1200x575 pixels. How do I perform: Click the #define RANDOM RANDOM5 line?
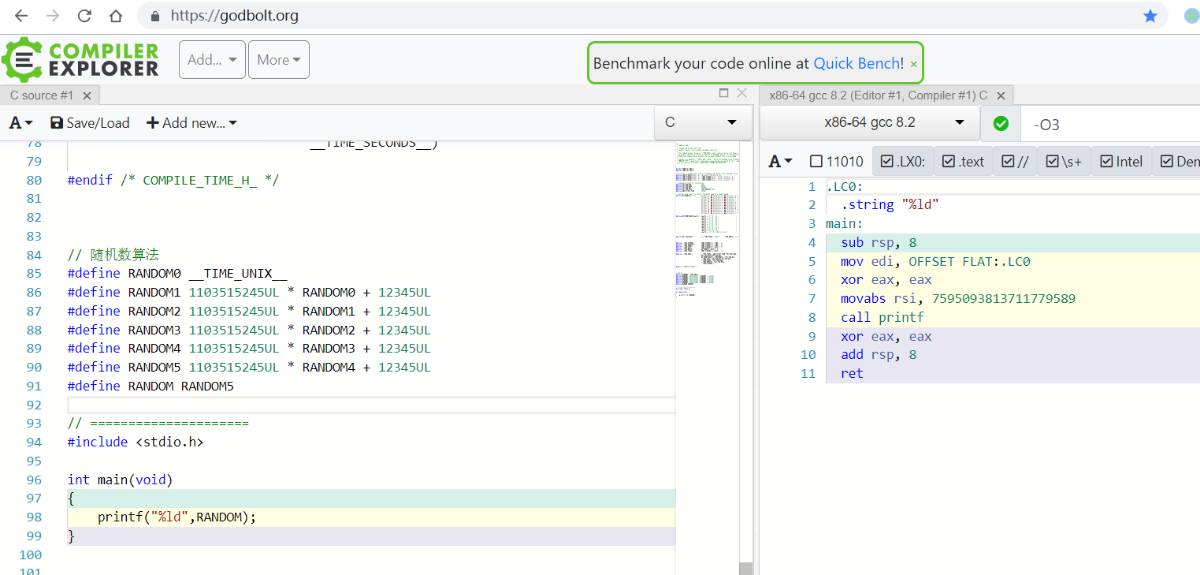click(150, 385)
